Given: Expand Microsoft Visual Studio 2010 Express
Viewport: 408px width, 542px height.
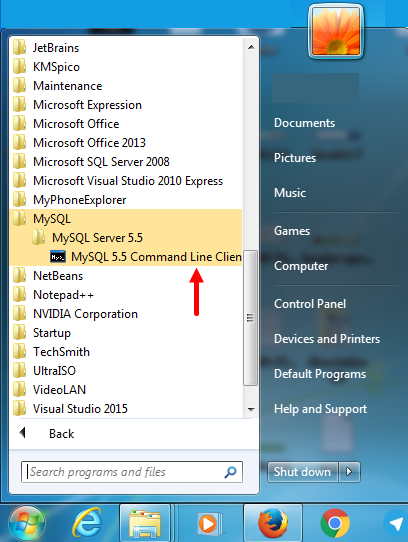Looking at the screenshot, I should 126,181.
